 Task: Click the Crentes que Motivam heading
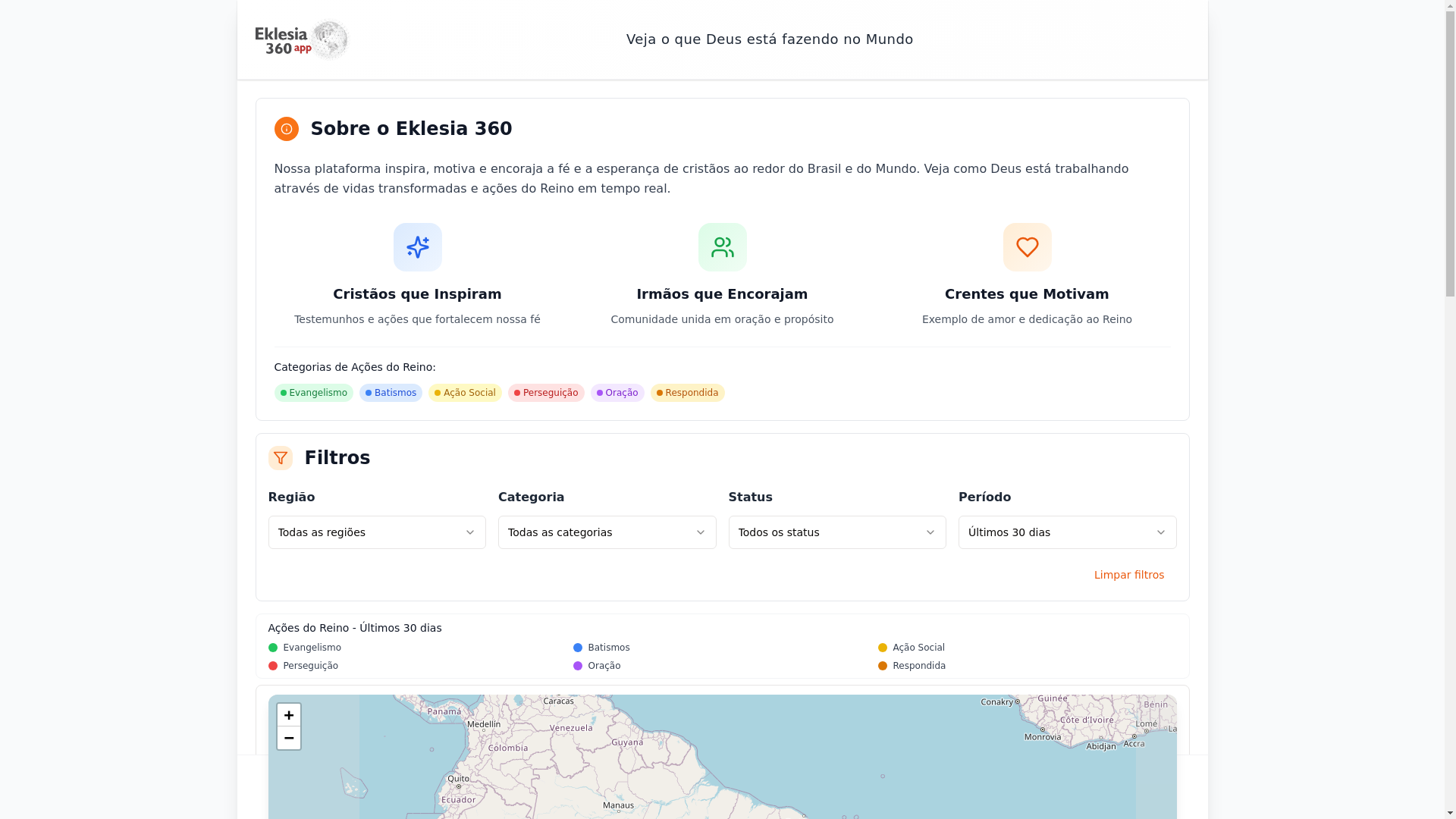(1027, 294)
